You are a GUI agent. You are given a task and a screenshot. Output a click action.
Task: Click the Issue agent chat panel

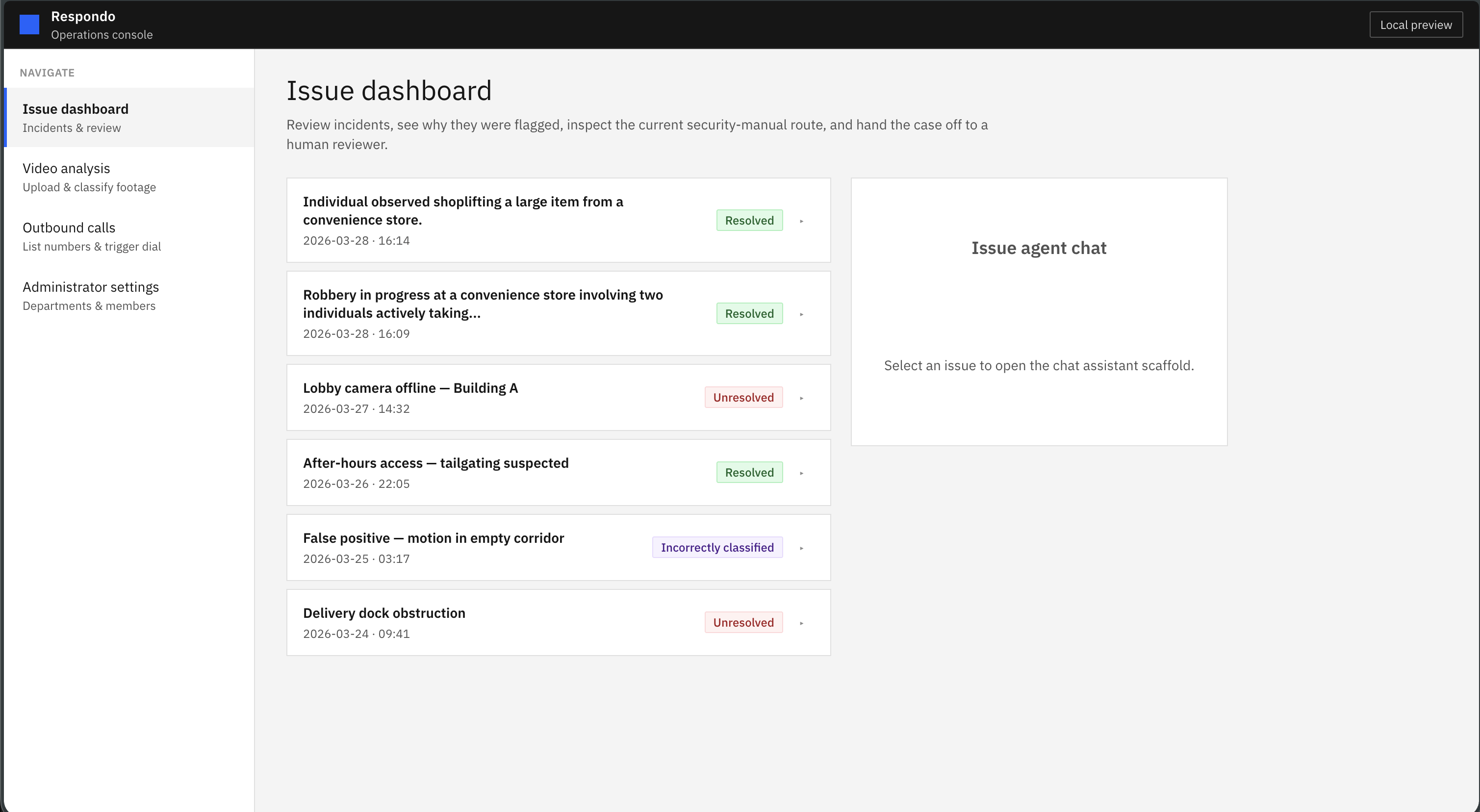(x=1038, y=311)
